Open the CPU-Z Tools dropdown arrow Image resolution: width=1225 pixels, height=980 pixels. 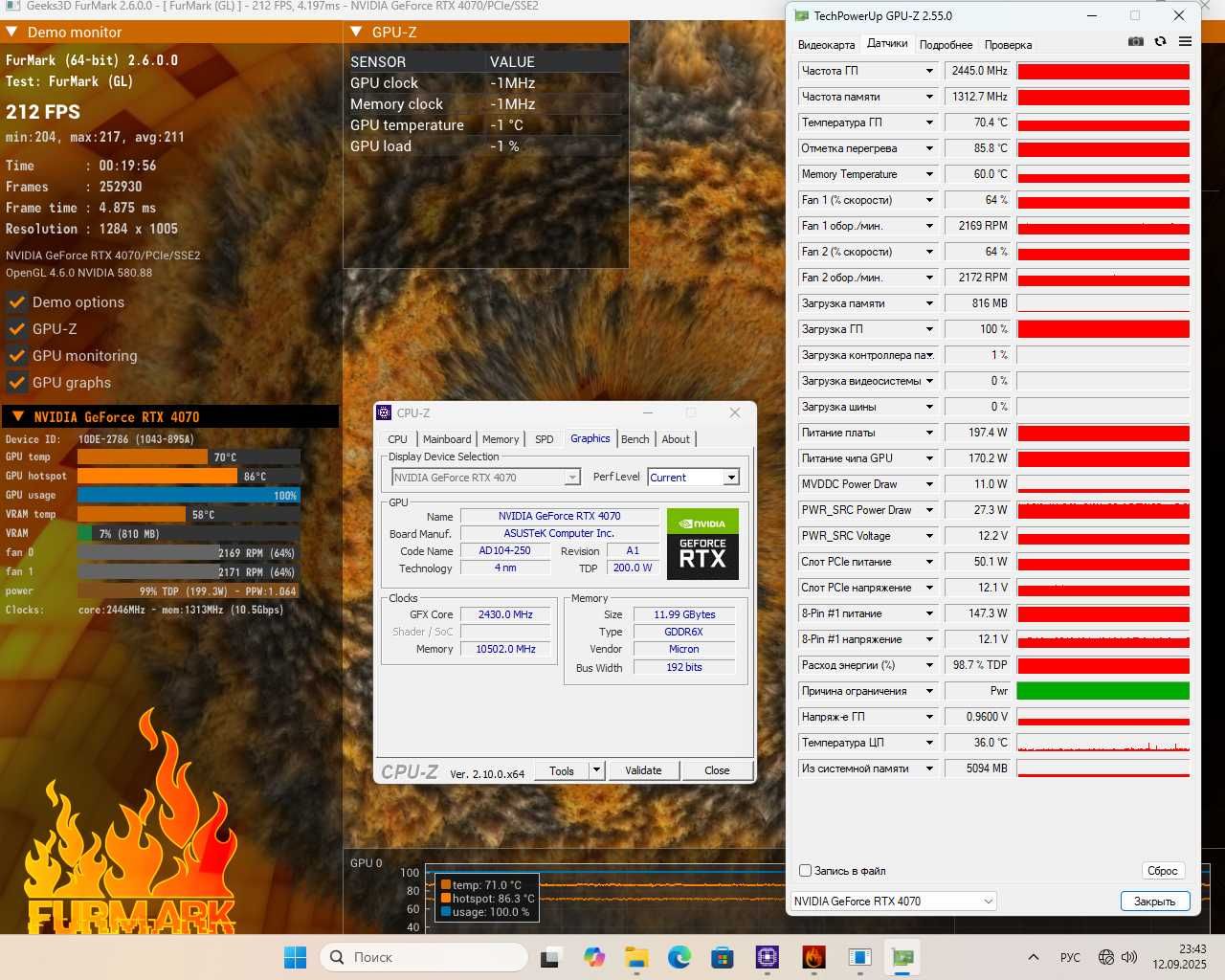point(596,769)
